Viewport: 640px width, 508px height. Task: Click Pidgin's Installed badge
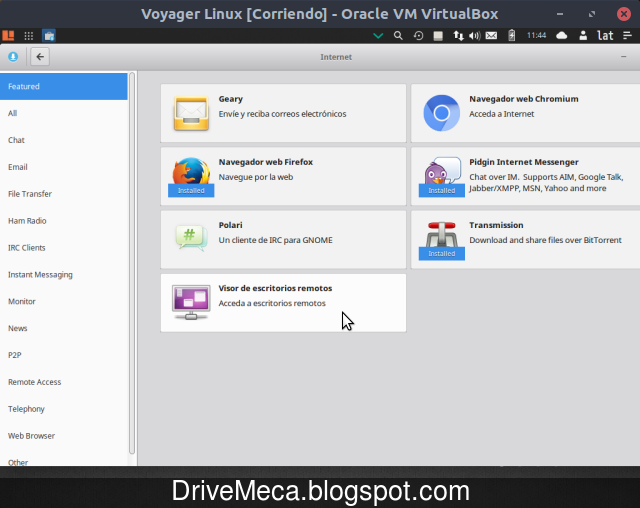tap(442, 191)
